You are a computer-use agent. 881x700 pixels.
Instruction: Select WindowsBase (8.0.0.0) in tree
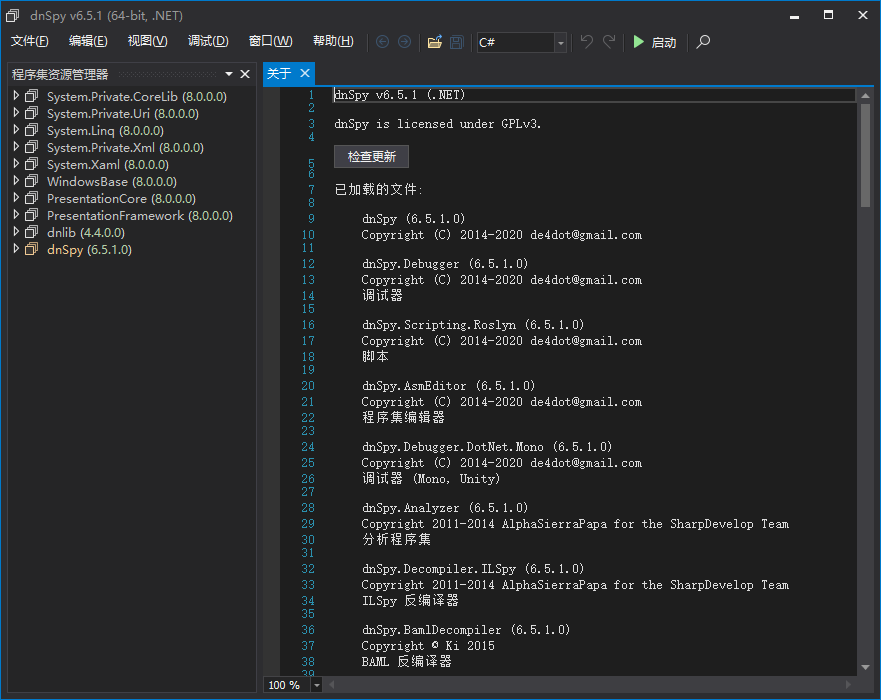[112, 181]
